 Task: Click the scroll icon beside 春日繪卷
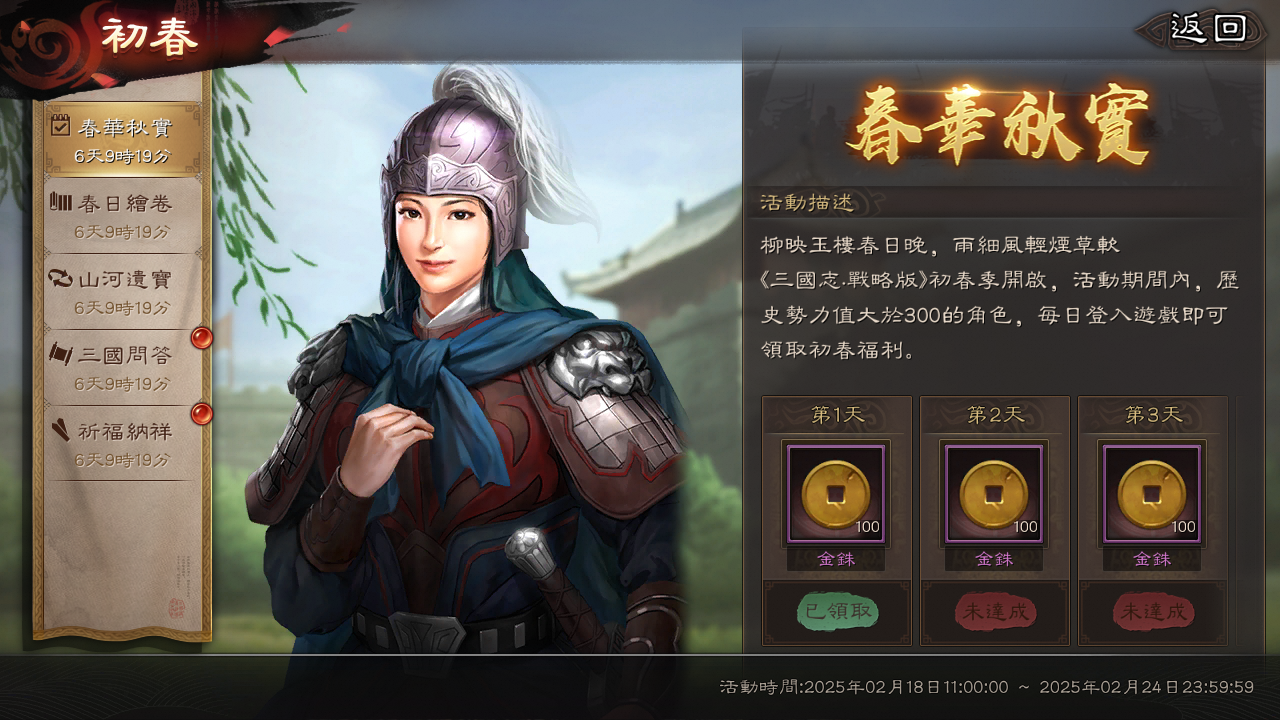tap(60, 202)
